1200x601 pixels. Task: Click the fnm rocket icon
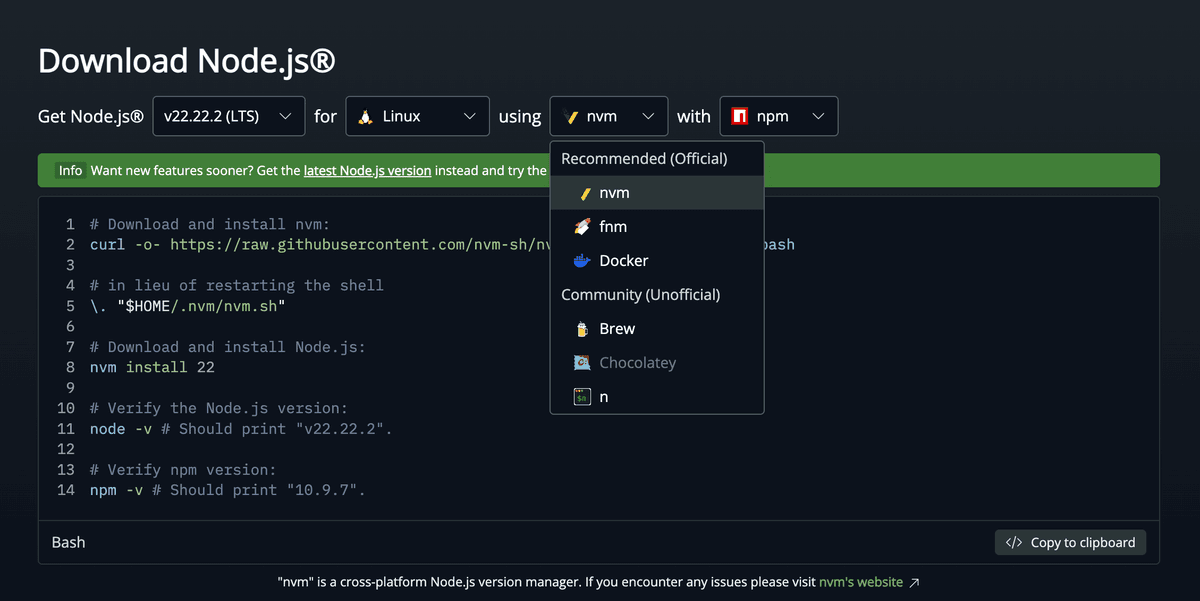pyautogui.click(x=582, y=227)
